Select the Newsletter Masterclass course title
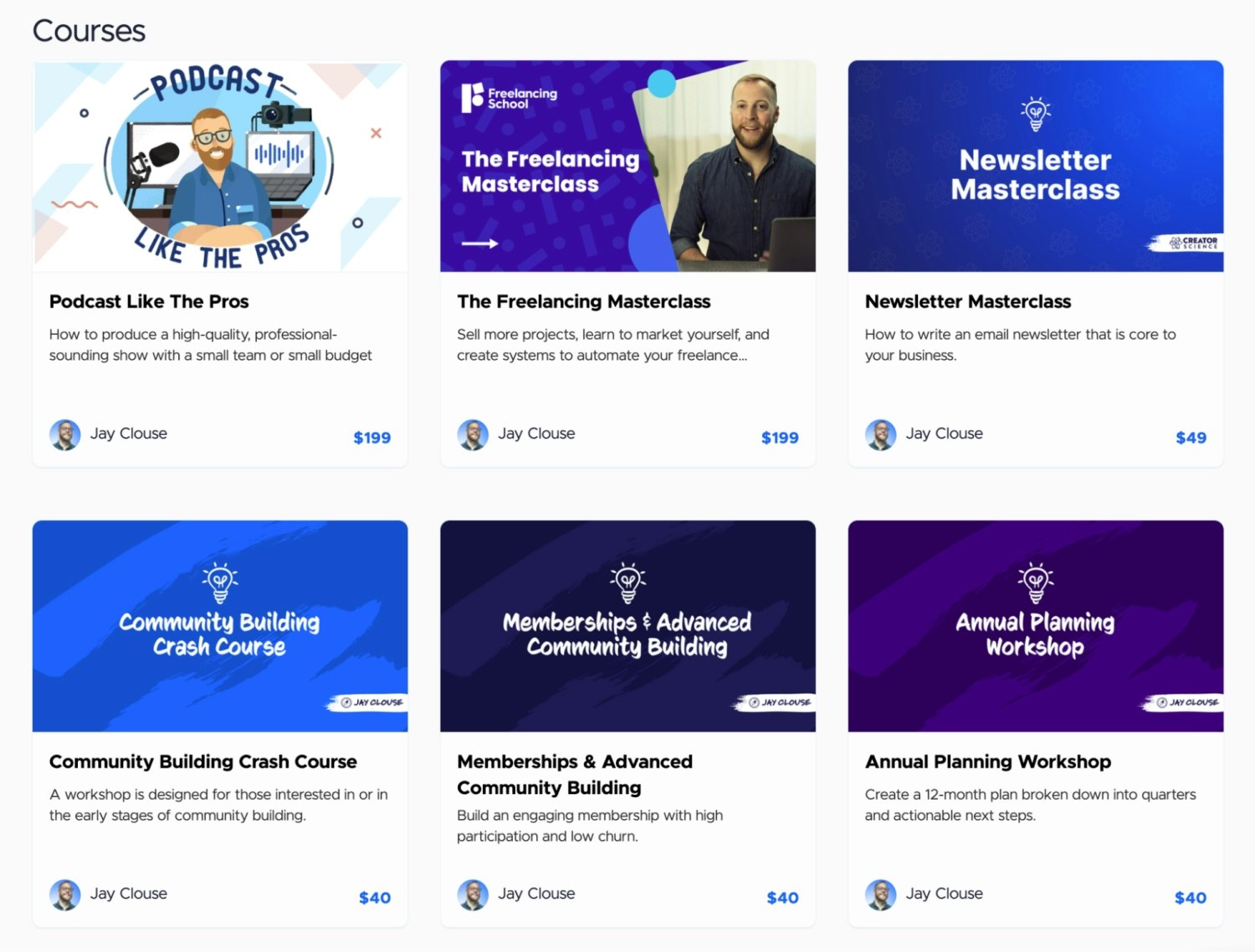The image size is (1255, 952). click(968, 301)
